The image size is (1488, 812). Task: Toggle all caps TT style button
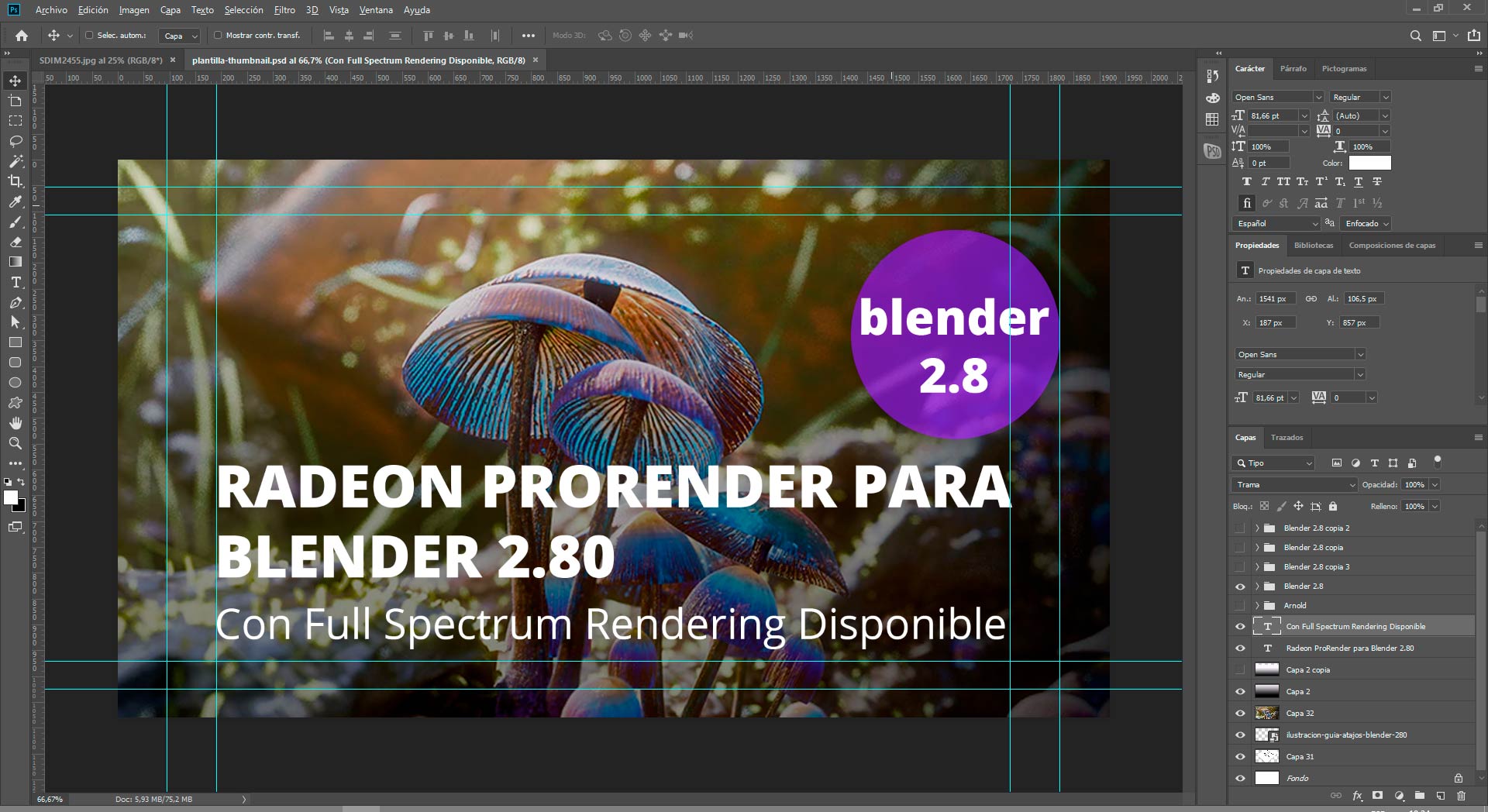(x=1283, y=182)
